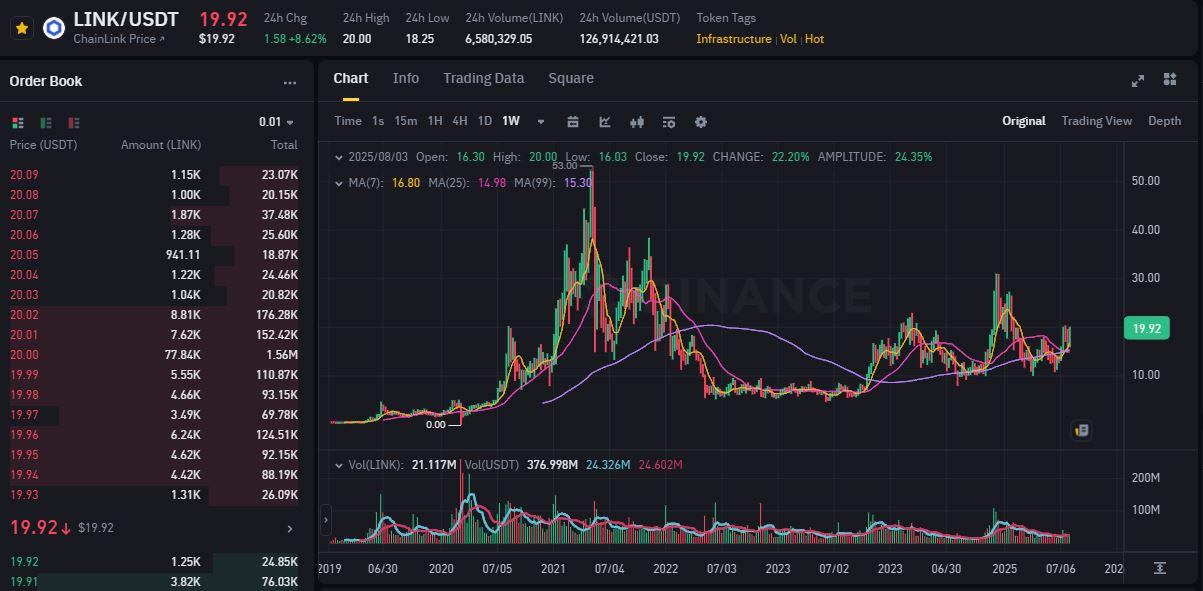1203x591 pixels.
Task: Open the candlestick chart style options
Action: (637, 122)
